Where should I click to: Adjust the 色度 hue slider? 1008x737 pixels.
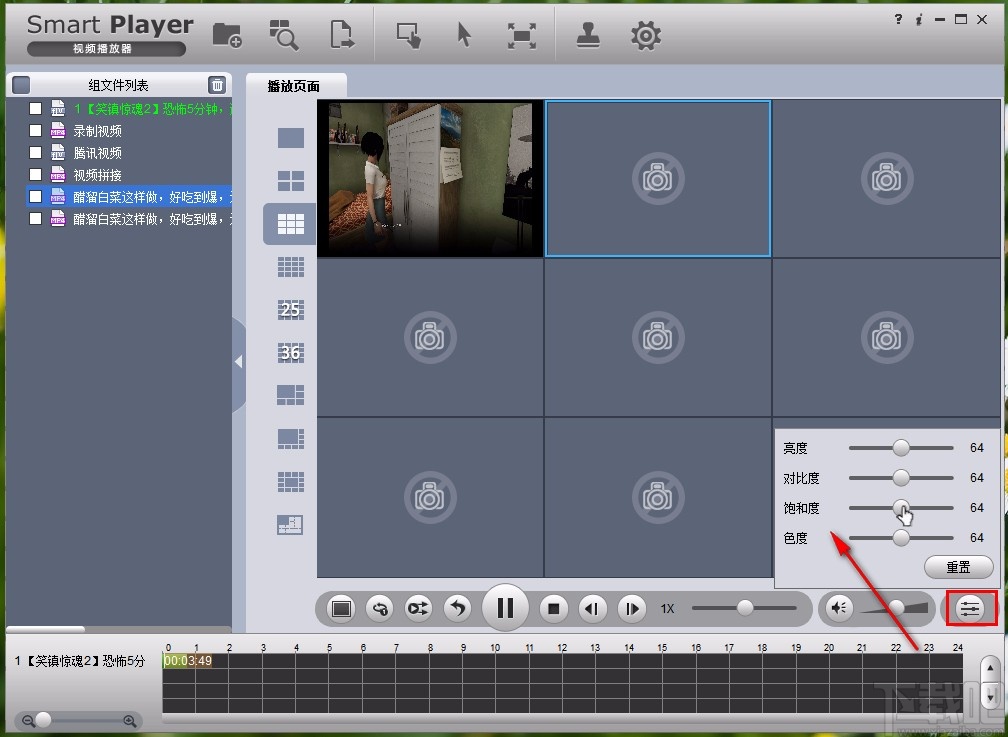(901, 538)
